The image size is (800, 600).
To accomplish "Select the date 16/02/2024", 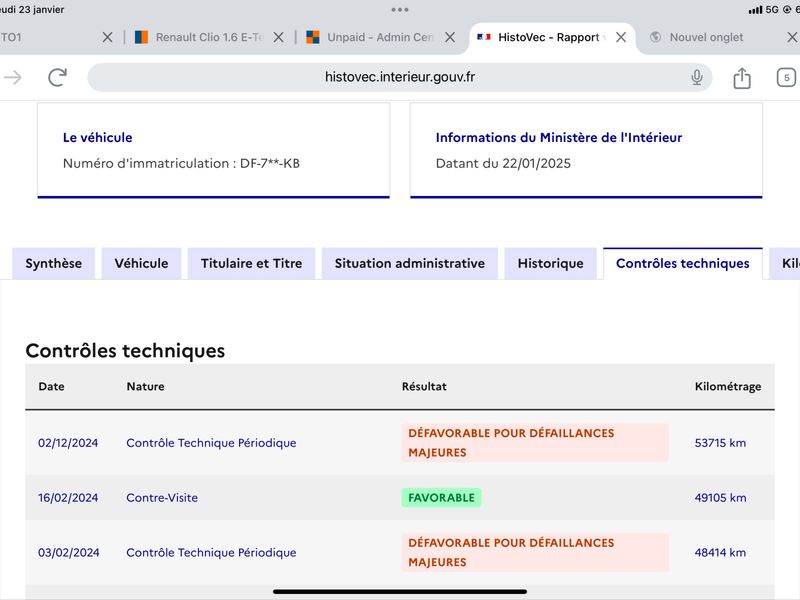I will (68, 497).
